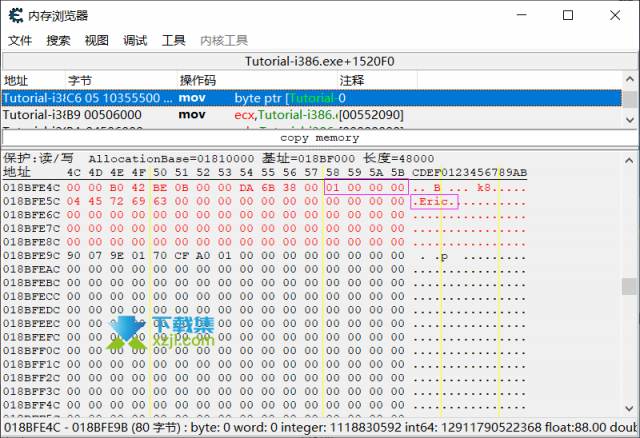Click the address 018BFE4C in hex view

point(31,188)
